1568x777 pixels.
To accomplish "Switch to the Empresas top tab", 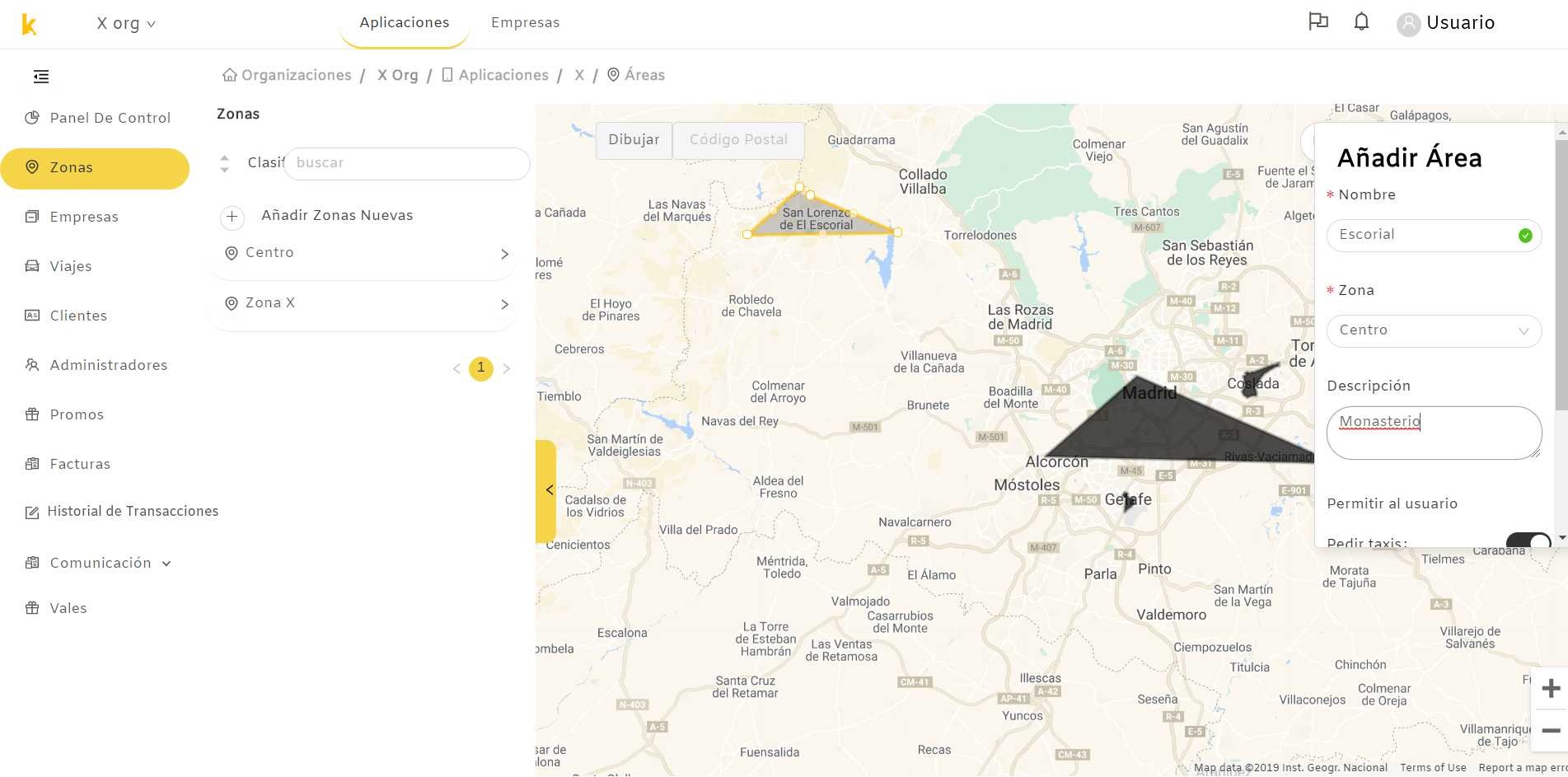I will click(526, 23).
